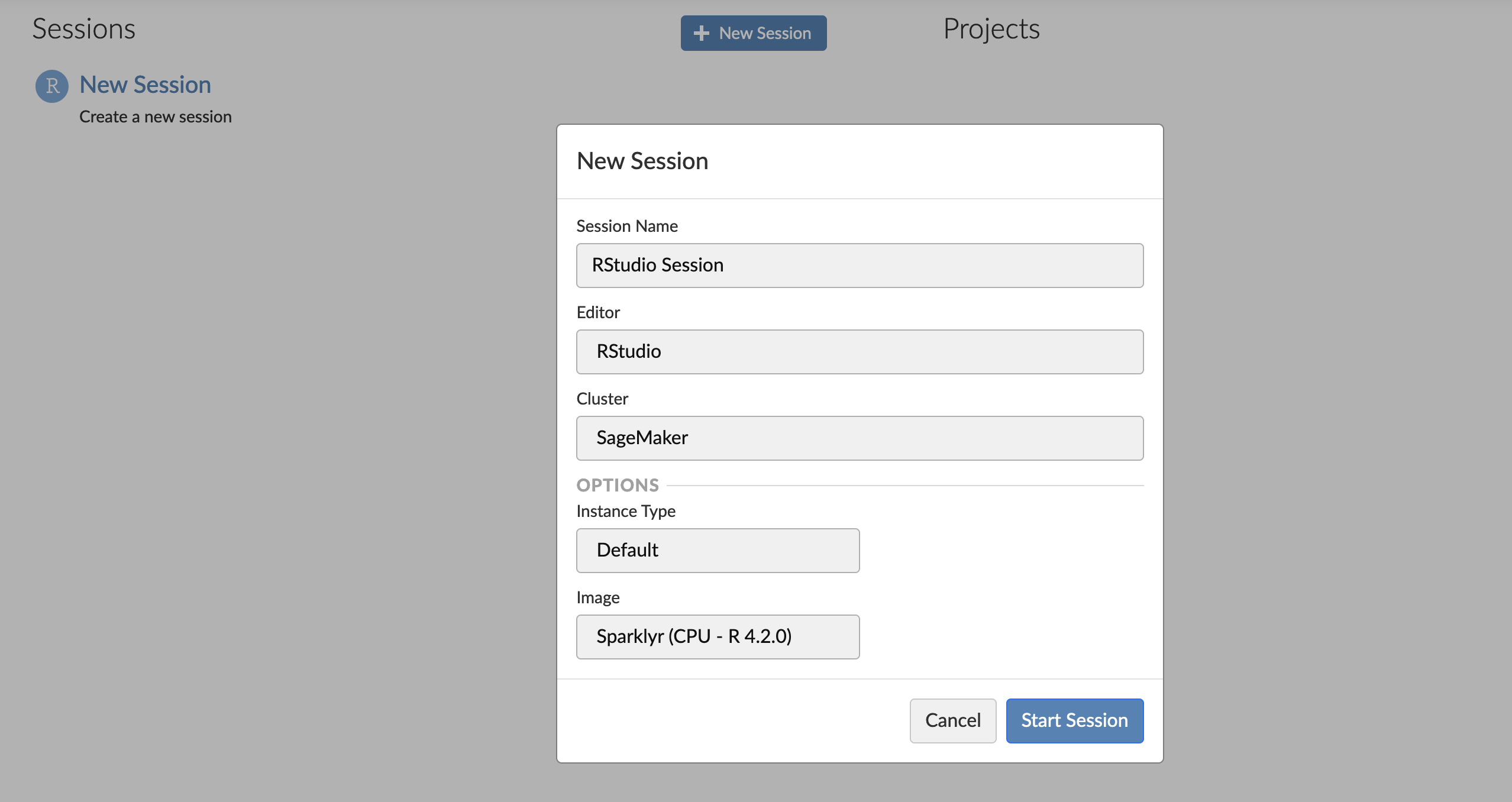The height and width of the screenshot is (802, 1512).
Task: Open the Editor dropdown showing RStudio
Action: click(860, 352)
